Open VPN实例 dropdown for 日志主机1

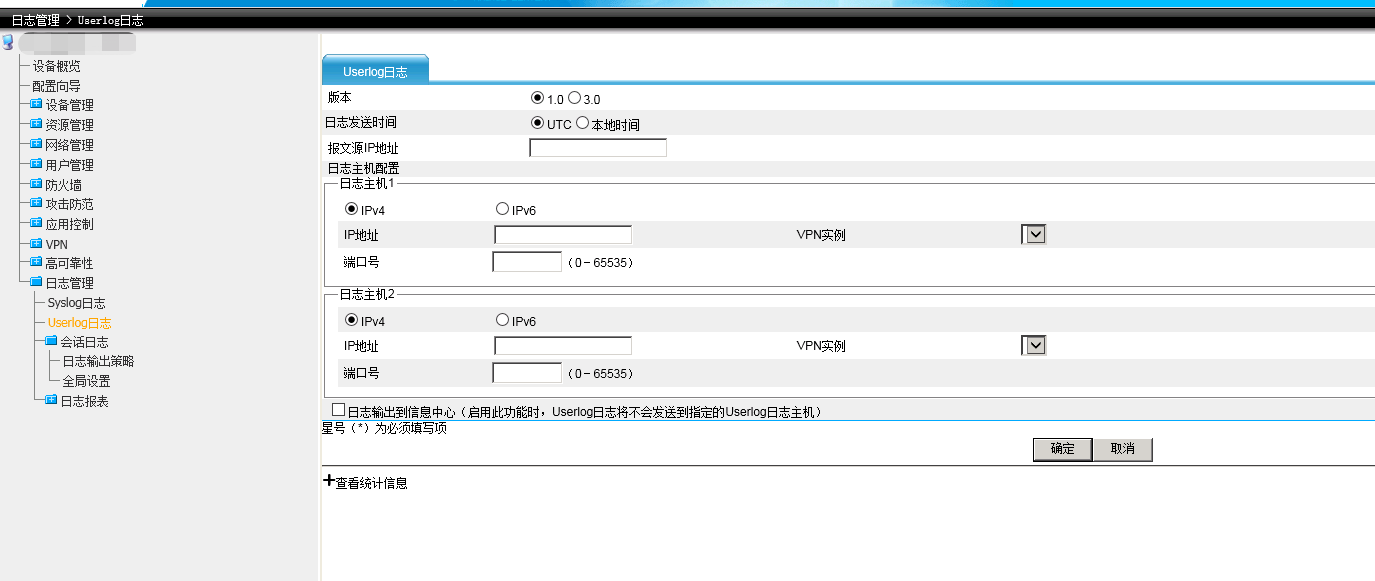tap(1033, 234)
